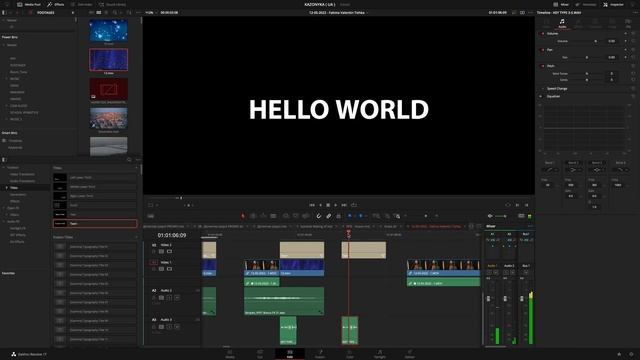Image resolution: width=640 pixels, height=360 pixels.
Task: Click the Play reverse button in viewer
Action: [x=320, y=205]
